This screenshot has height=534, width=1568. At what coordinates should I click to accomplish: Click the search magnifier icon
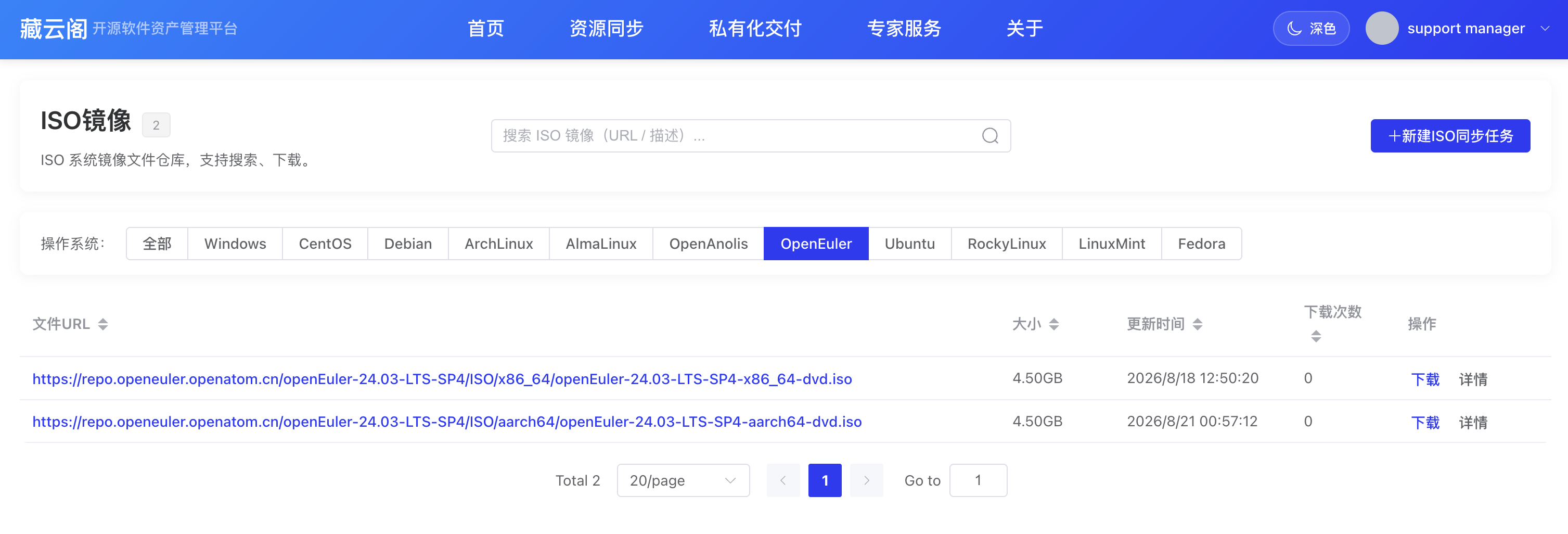coord(989,136)
